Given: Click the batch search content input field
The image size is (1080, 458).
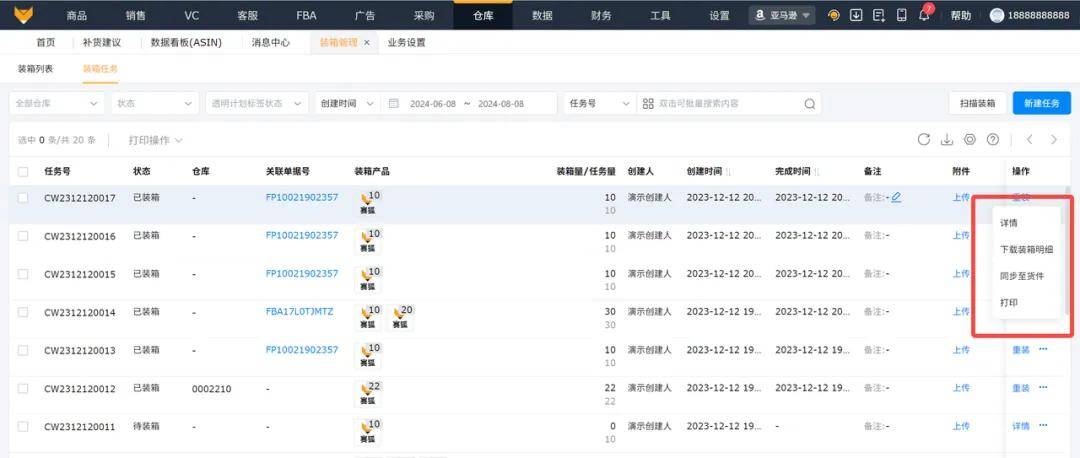Looking at the screenshot, I should tap(729, 104).
